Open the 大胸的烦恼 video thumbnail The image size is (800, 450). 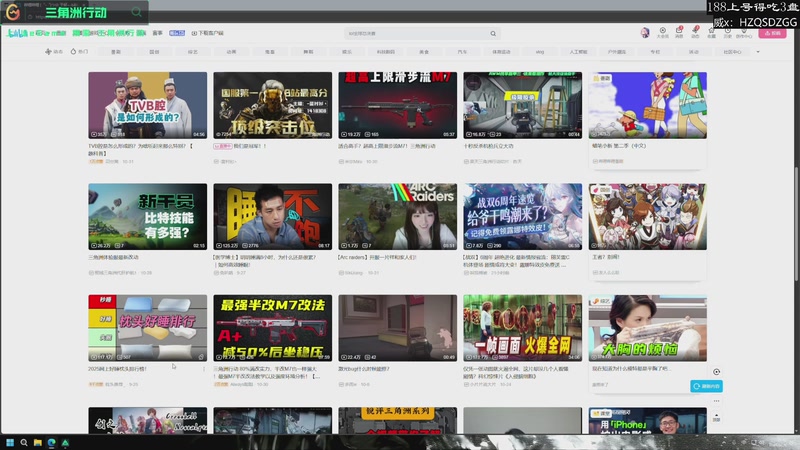click(647, 328)
